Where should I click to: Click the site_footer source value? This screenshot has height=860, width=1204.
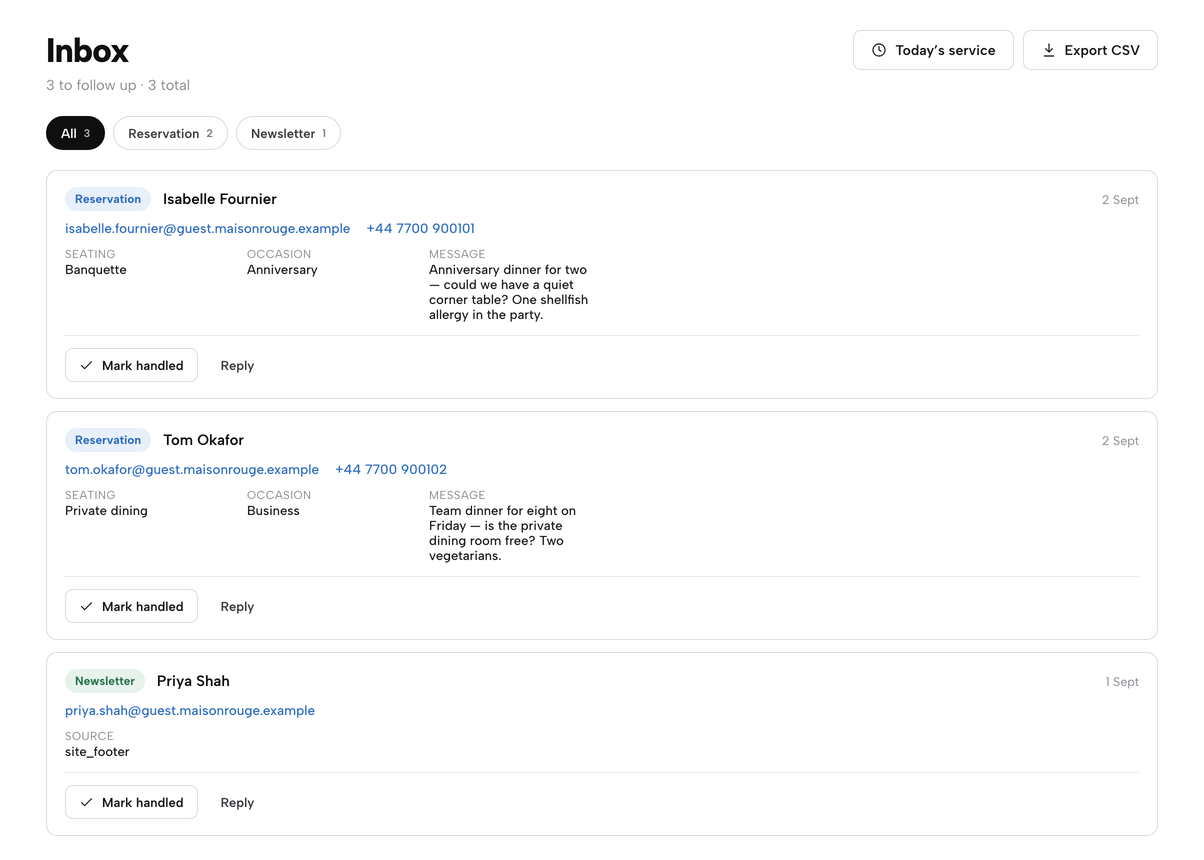(x=97, y=752)
